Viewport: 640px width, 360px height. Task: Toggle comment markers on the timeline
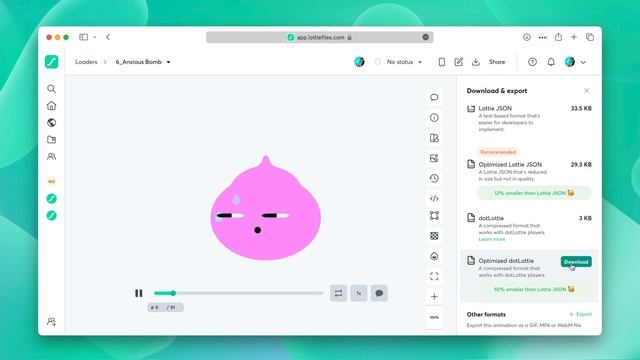[x=379, y=293]
